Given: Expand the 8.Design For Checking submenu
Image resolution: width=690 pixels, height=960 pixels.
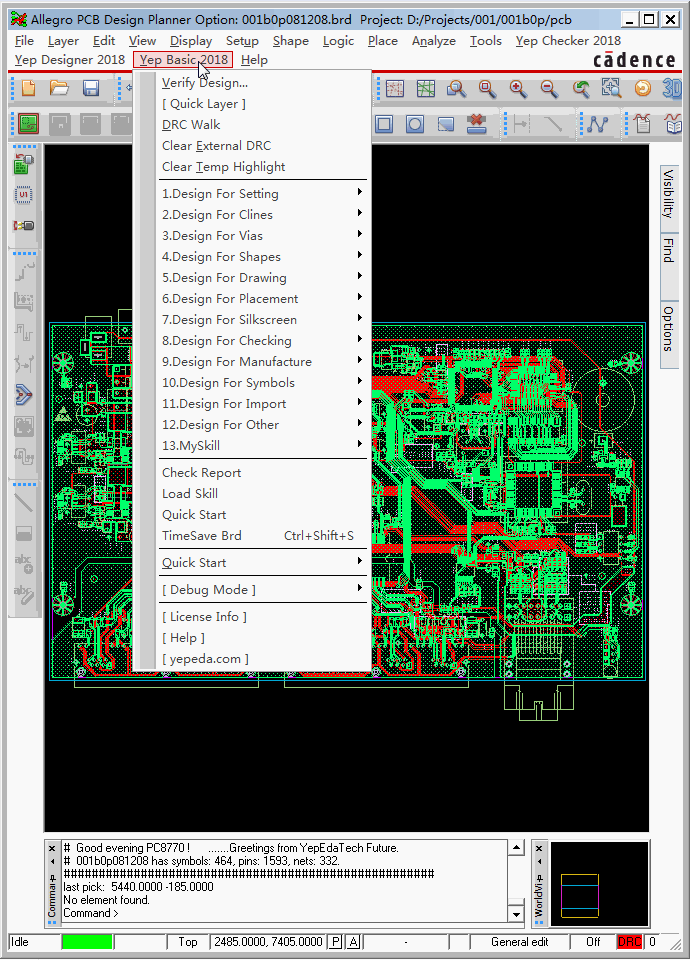Looking at the screenshot, I should coord(262,340).
